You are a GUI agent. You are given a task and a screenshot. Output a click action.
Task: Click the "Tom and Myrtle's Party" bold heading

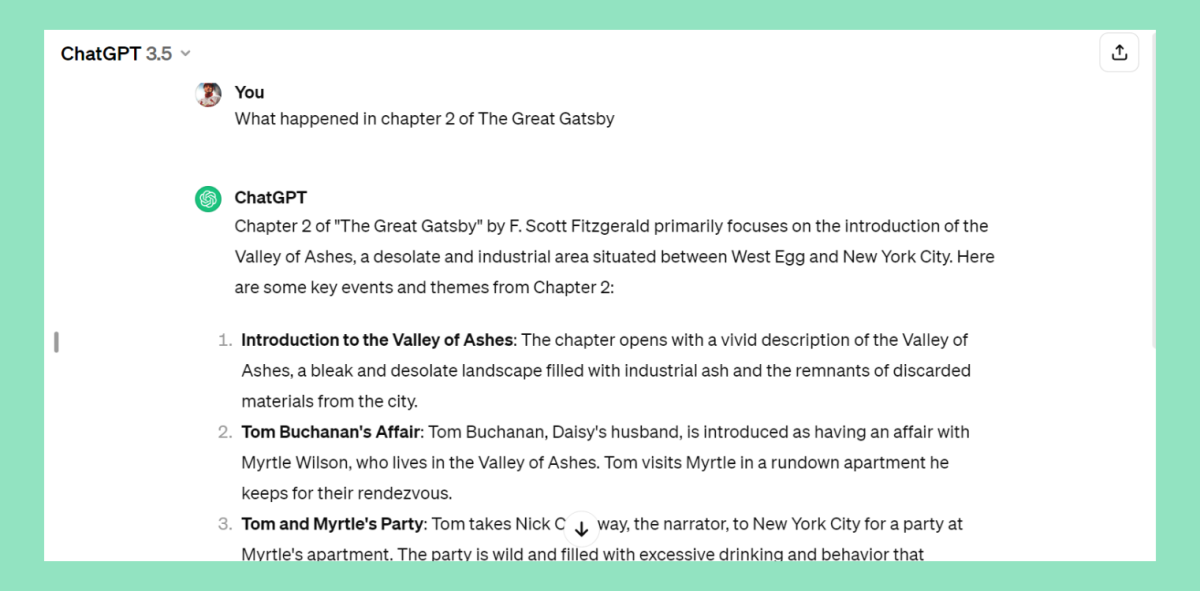[x=333, y=524]
